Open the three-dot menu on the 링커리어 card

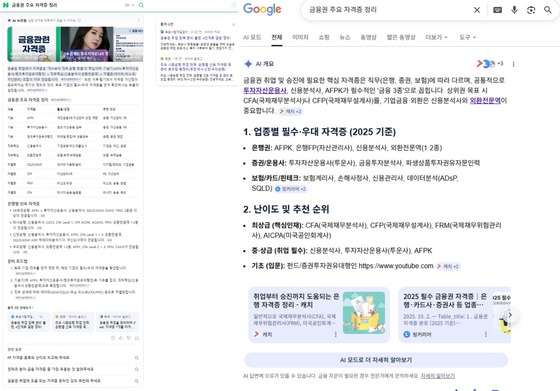coord(486,334)
